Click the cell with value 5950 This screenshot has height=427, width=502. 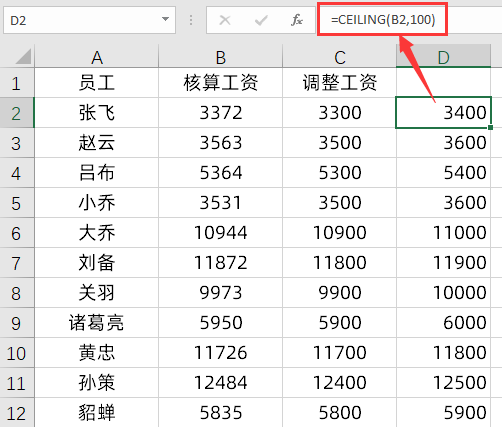click(x=220, y=323)
